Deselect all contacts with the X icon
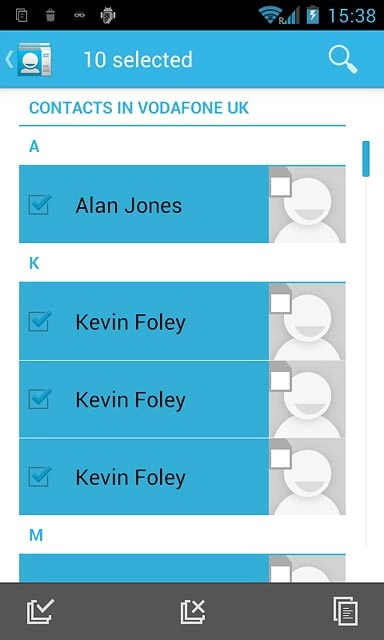The image size is (384, 640). pyautogui.click(x=193, y=611)
